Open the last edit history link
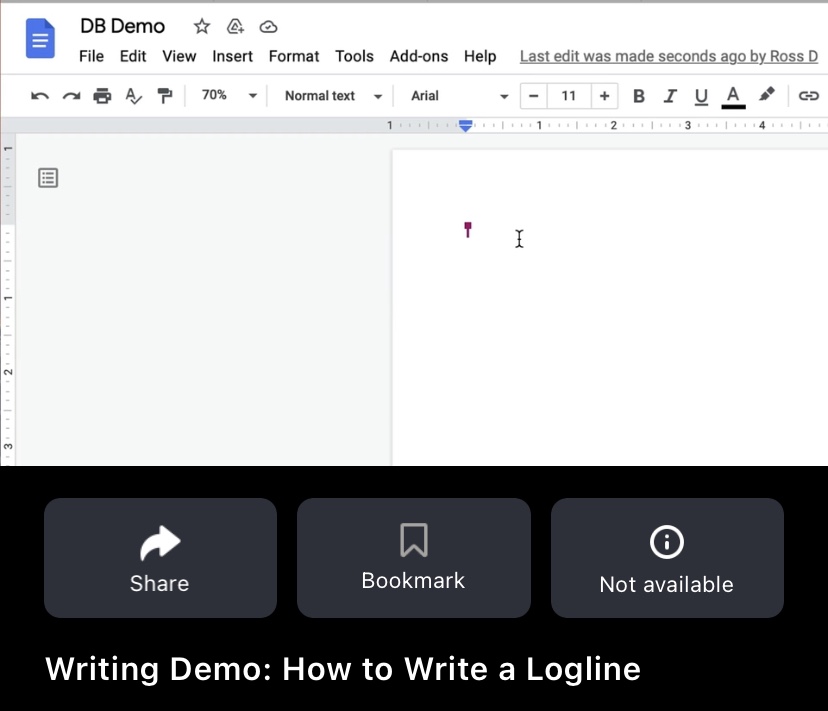The image size is (828, 711). (668, 56)
